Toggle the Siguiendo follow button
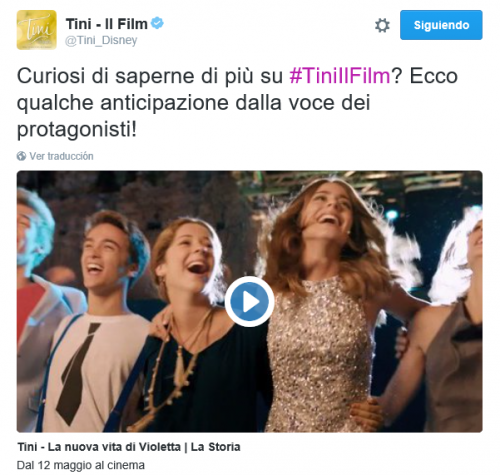The height and width of the screenshot is (475, 500). coord(441,25)
